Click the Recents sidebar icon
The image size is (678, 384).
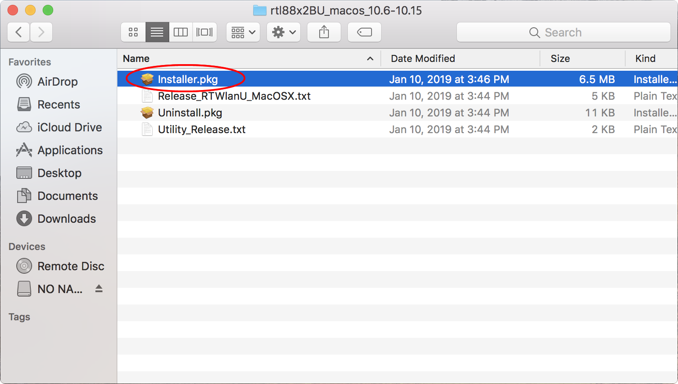24,104
